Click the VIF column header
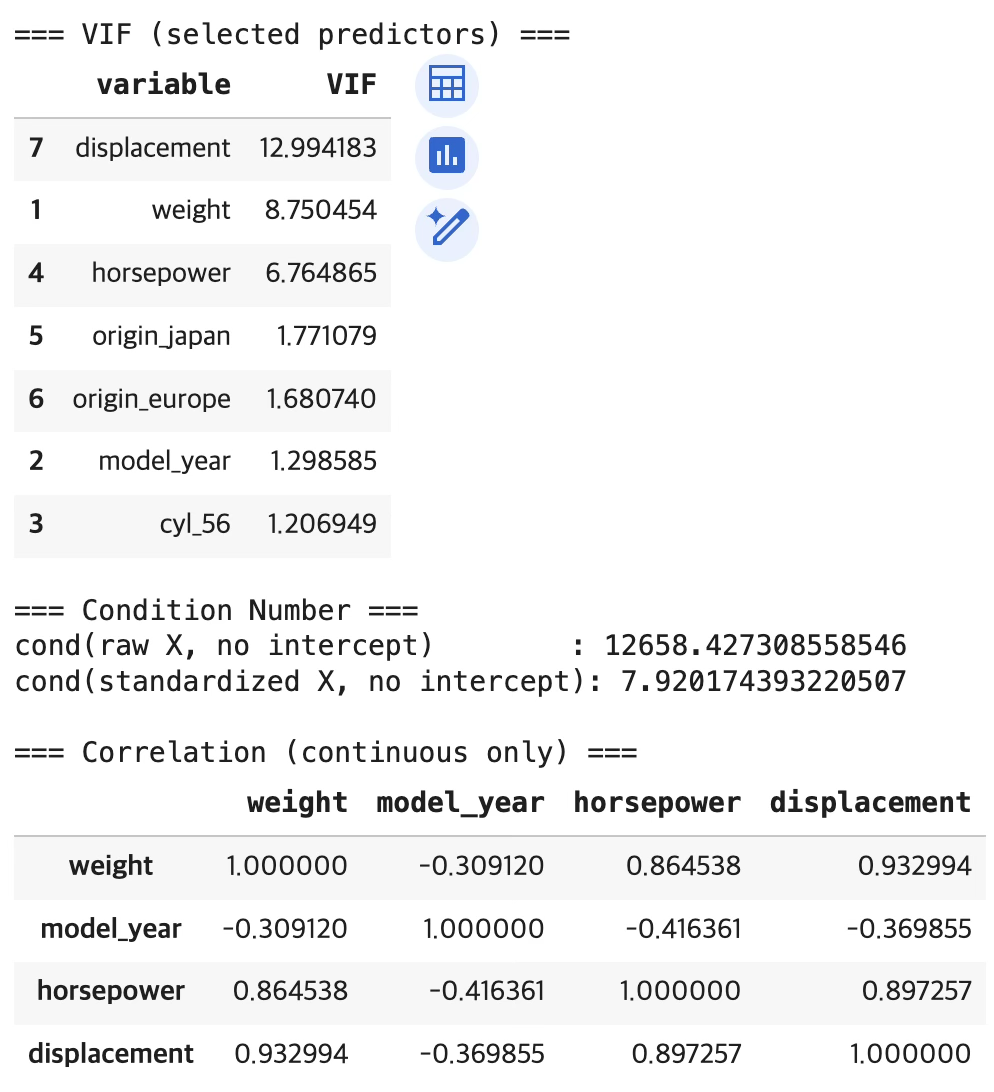The height and width of the screenshot is (1092, 994). (351, 84)
